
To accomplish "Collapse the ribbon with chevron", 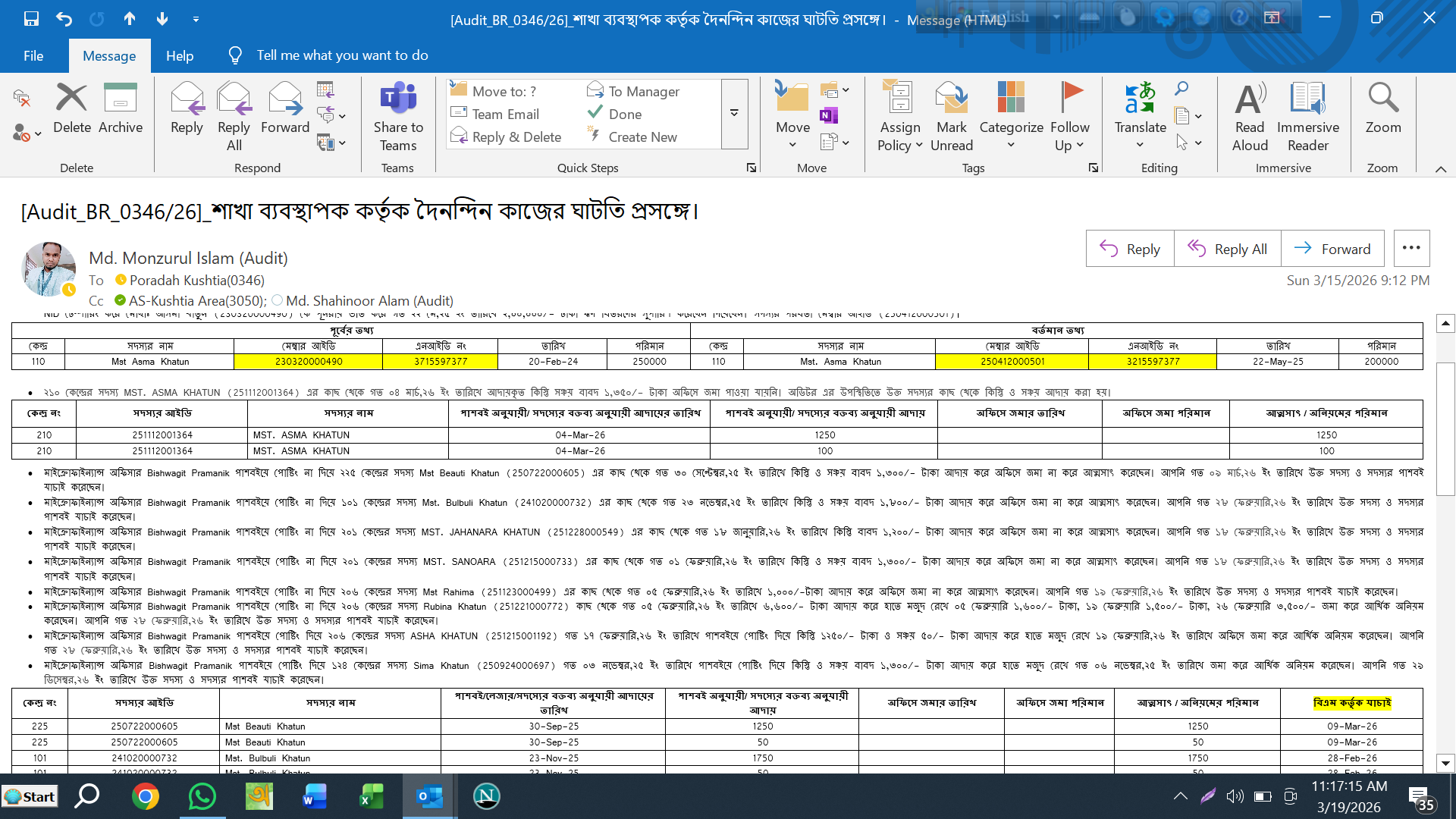I will pos(1440,169).
